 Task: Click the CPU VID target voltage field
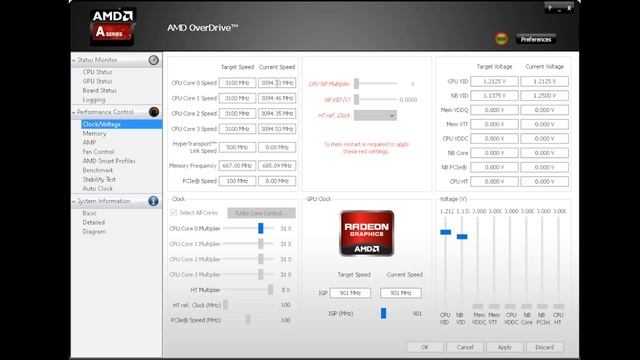tap(494, 81)
